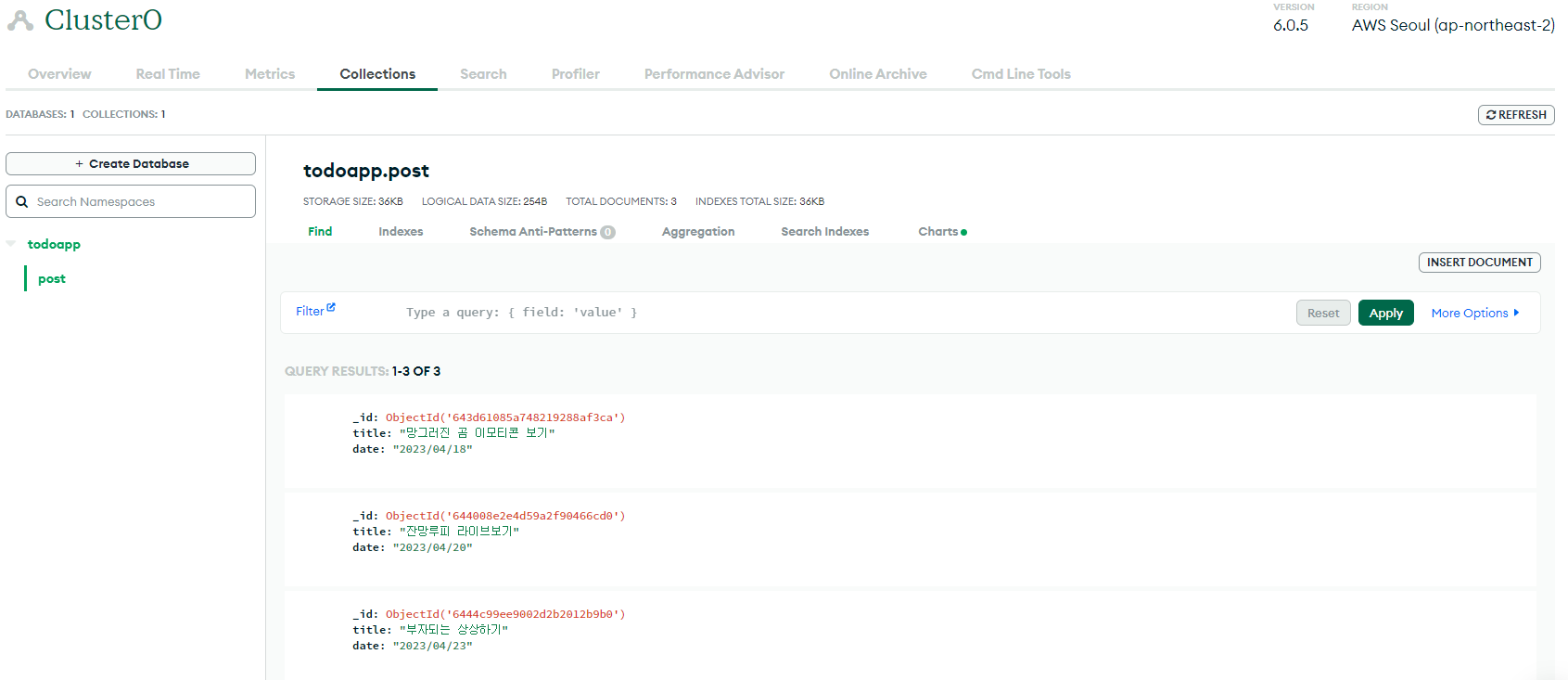Click the Filter external link icon

[331, 307]
